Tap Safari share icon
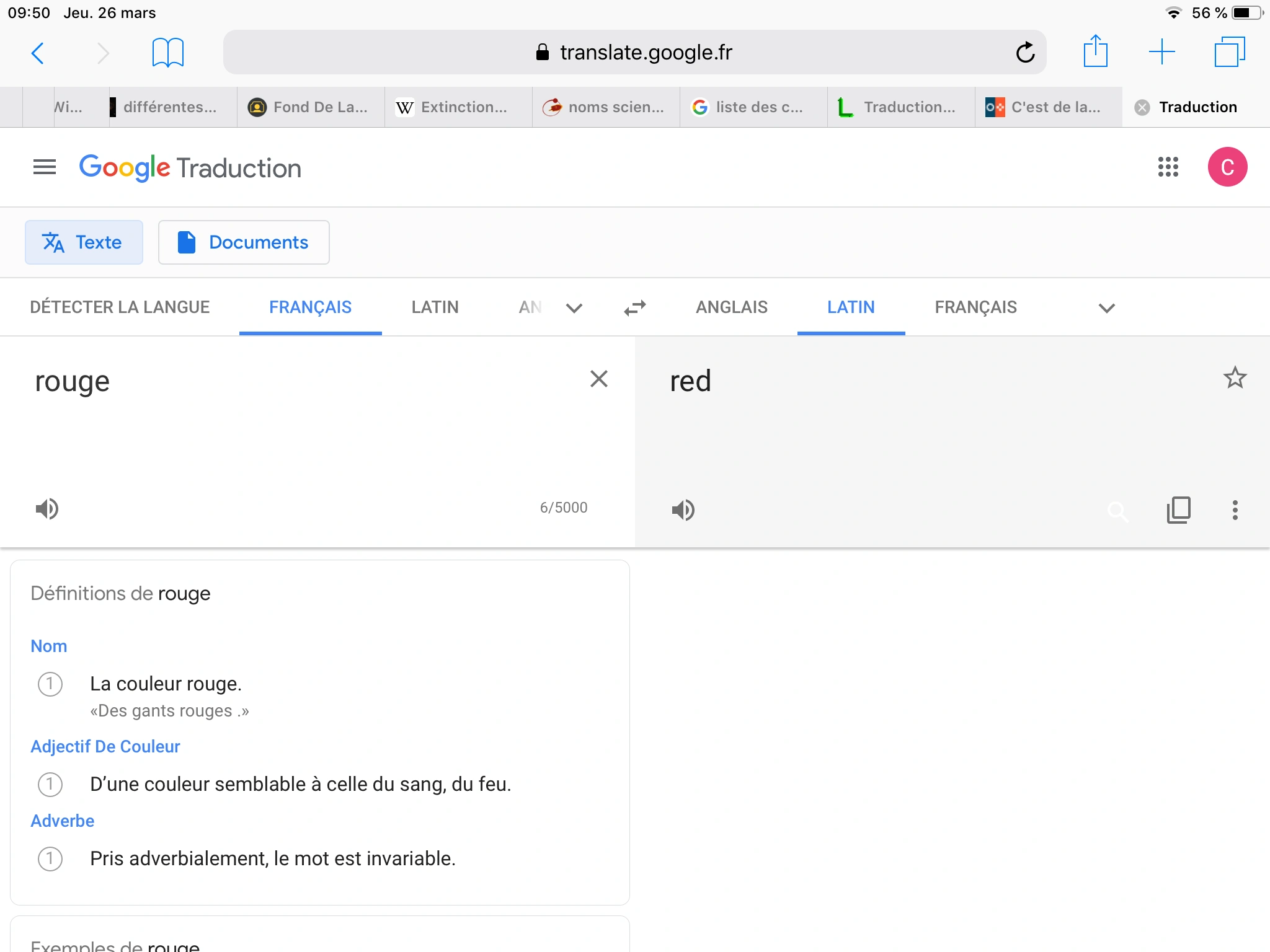Image resolution: width=1270 pixels, height=952 pixels. pyautogui.click(x=1095, y=52)
